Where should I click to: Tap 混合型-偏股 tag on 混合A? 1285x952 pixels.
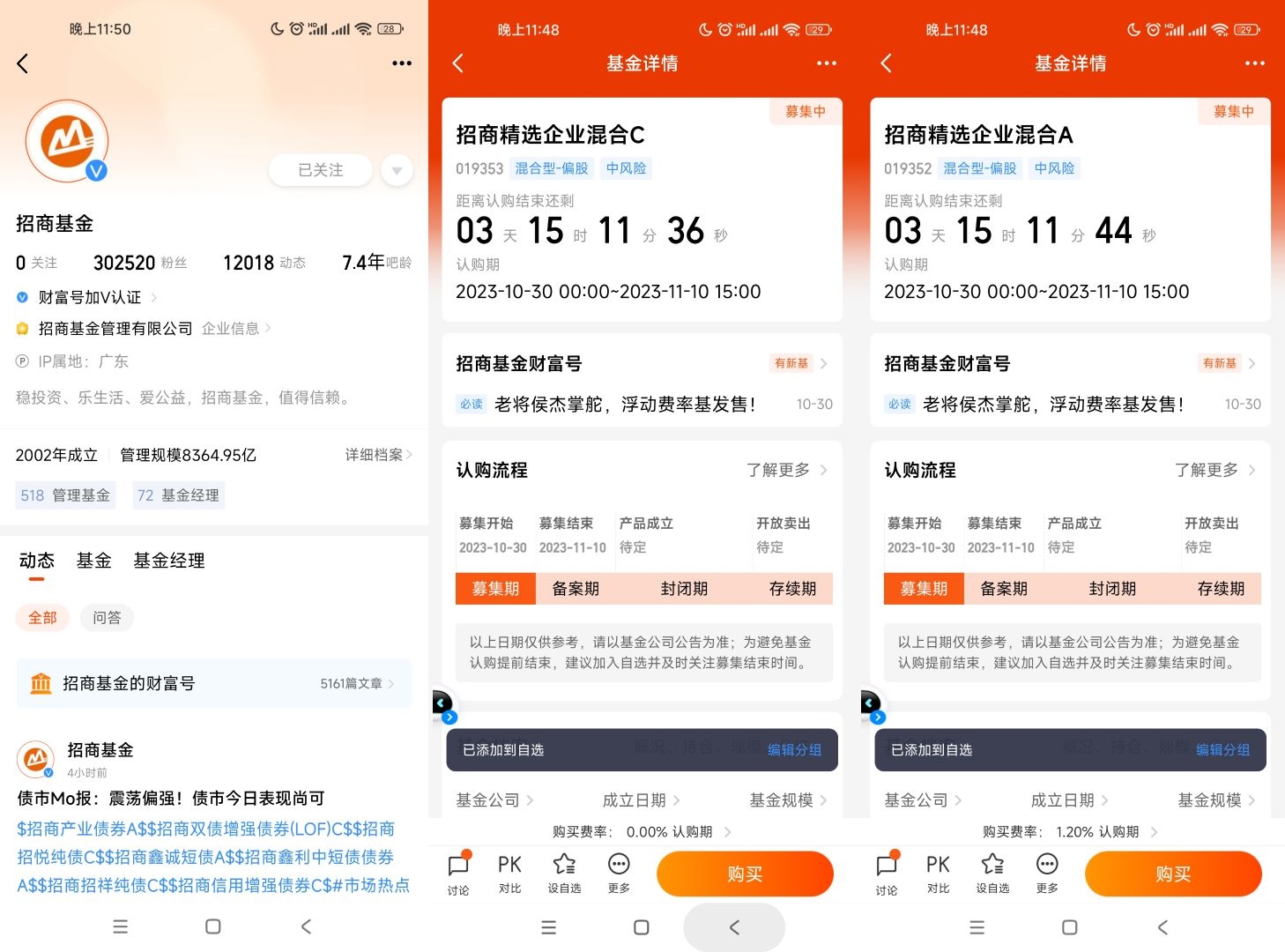979,168
